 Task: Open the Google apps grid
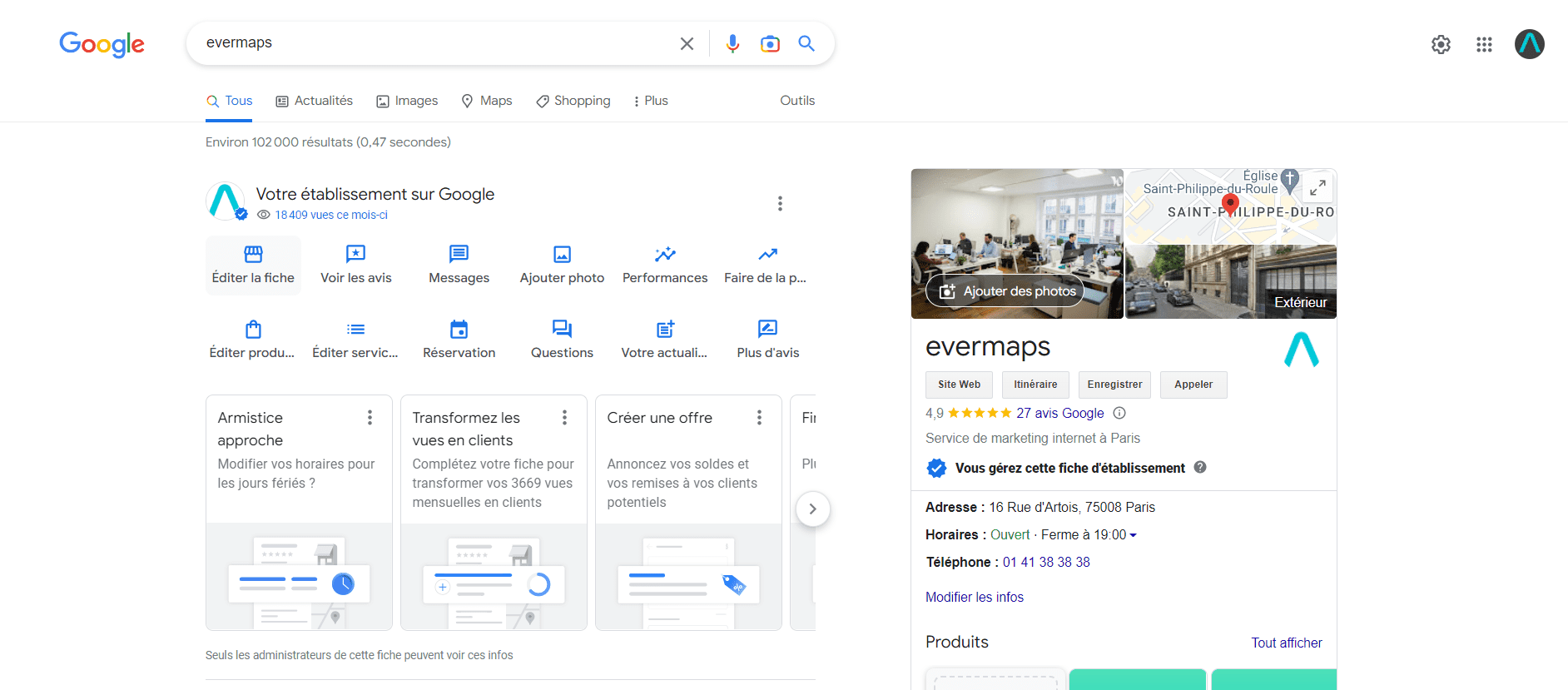click(1484, 44)
